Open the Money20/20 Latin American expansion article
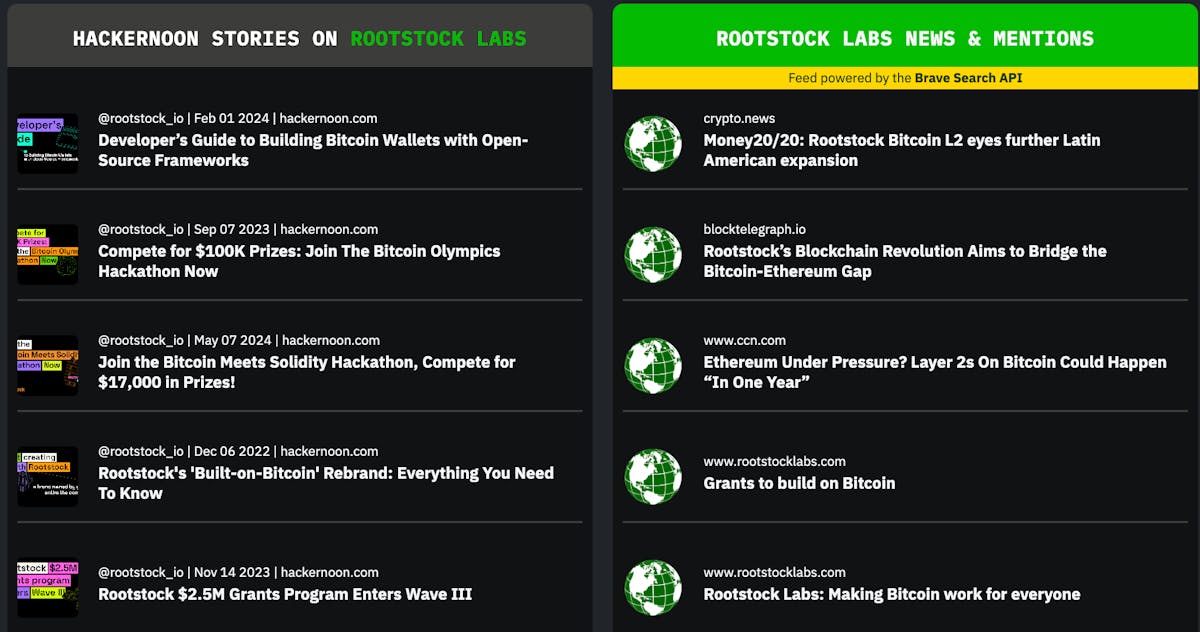Image resolution: width=1200 pixels, height=632 pixels. click(x=901, y=150)
